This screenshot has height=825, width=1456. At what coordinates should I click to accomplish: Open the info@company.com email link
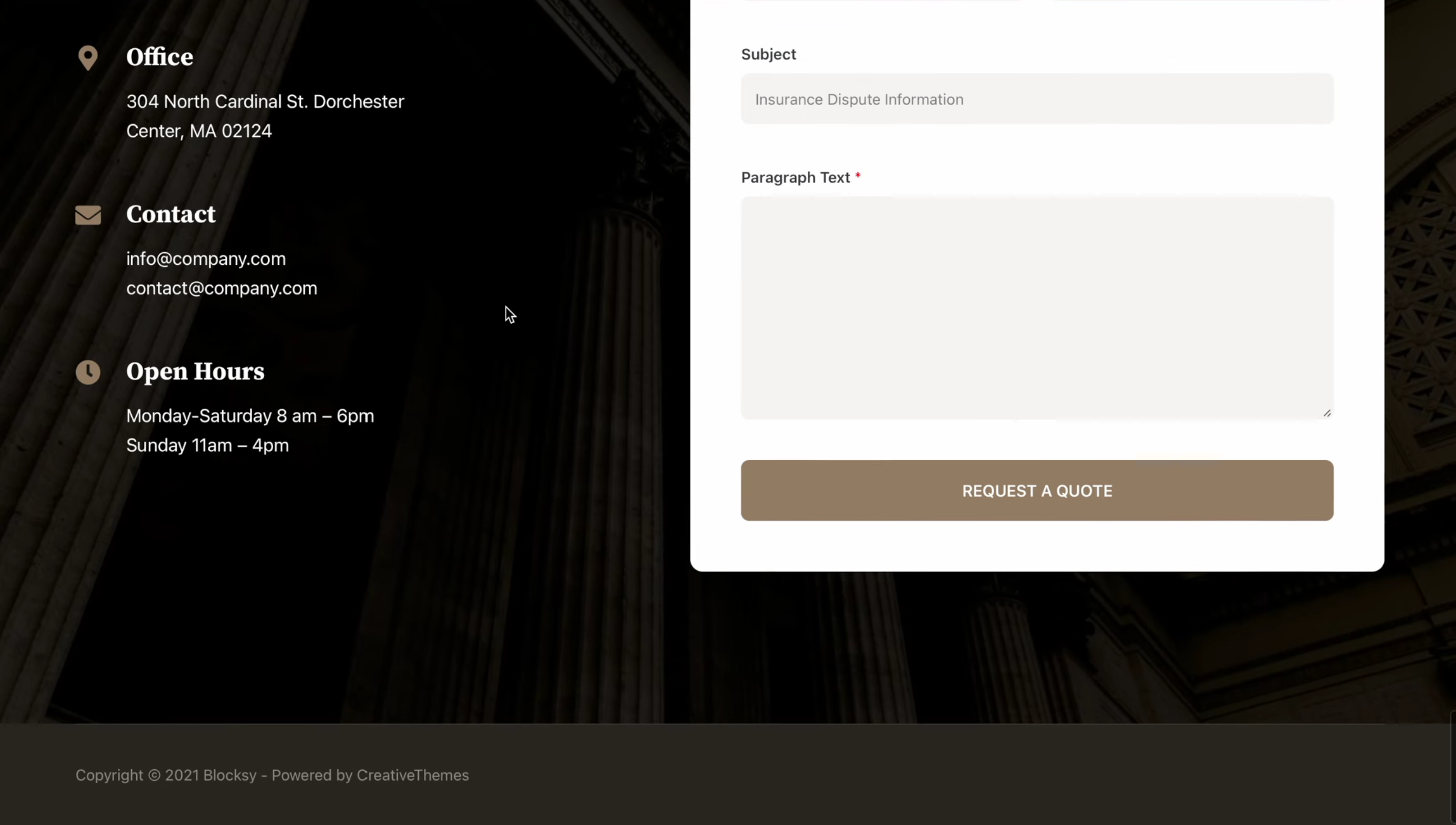206,259
